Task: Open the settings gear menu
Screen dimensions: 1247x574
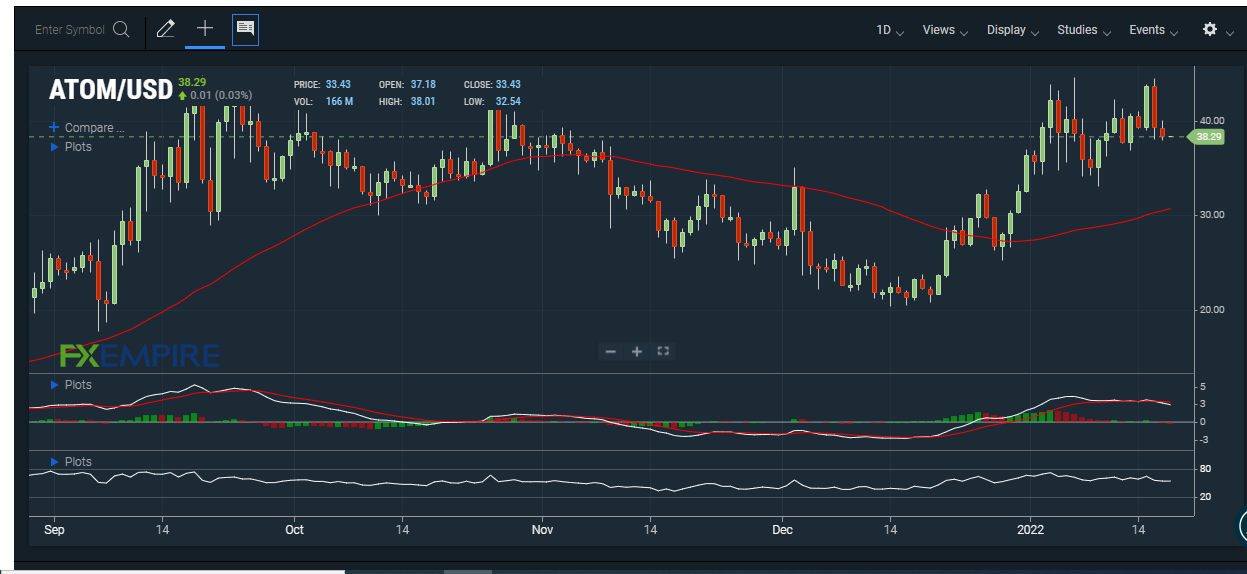Action: point(1210,30)
